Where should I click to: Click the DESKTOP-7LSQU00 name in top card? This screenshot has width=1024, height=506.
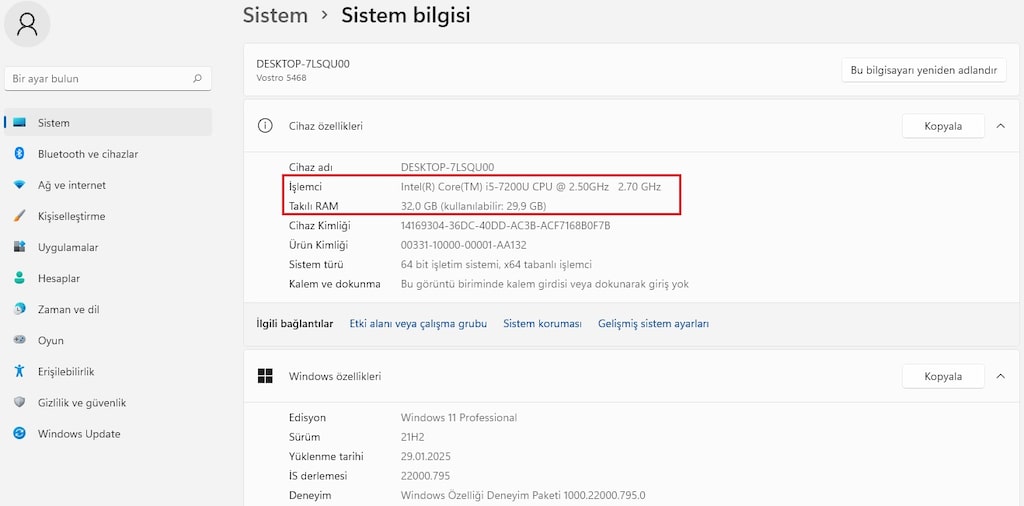pyautogui.click(x=303, y=64)
